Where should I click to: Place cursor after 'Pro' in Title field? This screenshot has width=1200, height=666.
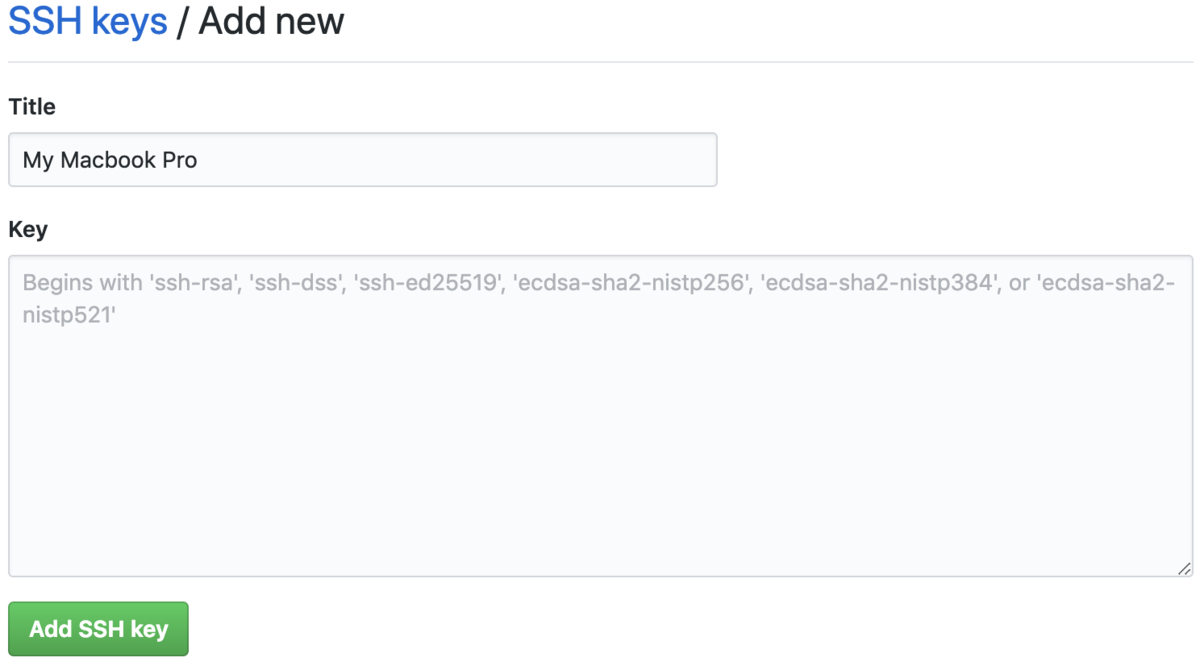coord(199,160)
